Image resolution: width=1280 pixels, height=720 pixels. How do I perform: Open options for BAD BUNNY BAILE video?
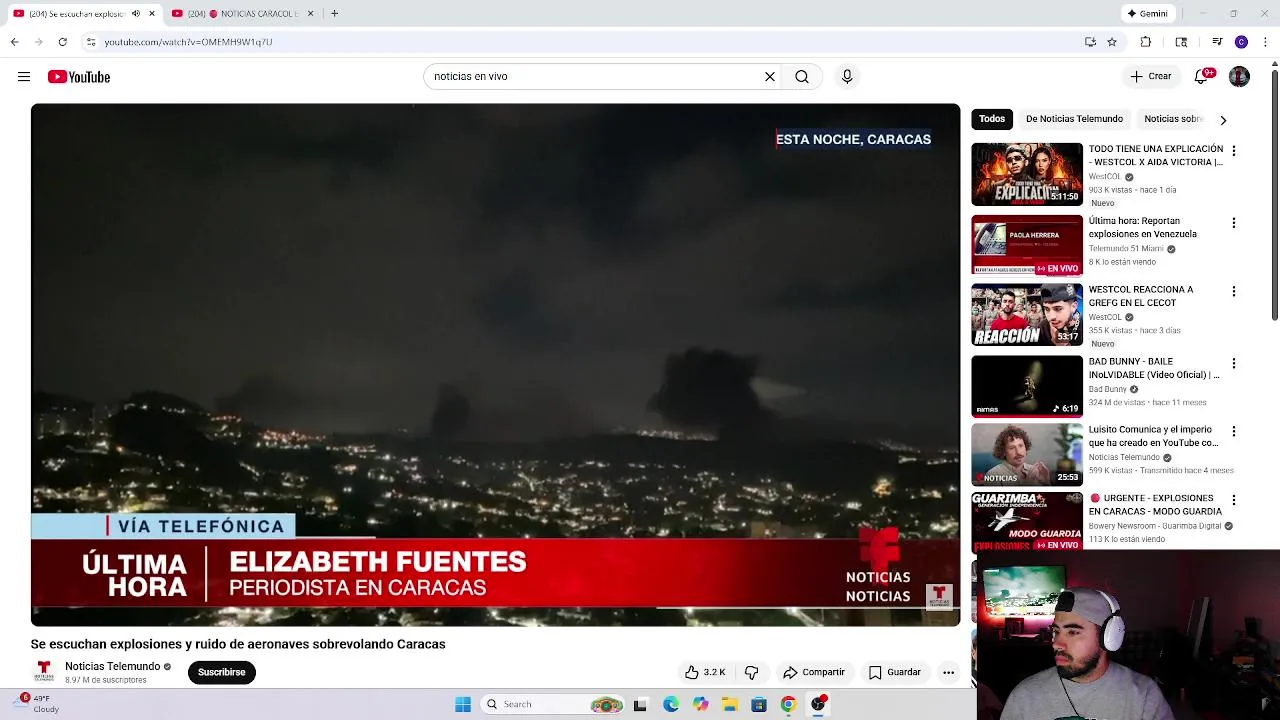pos(1233,364)
